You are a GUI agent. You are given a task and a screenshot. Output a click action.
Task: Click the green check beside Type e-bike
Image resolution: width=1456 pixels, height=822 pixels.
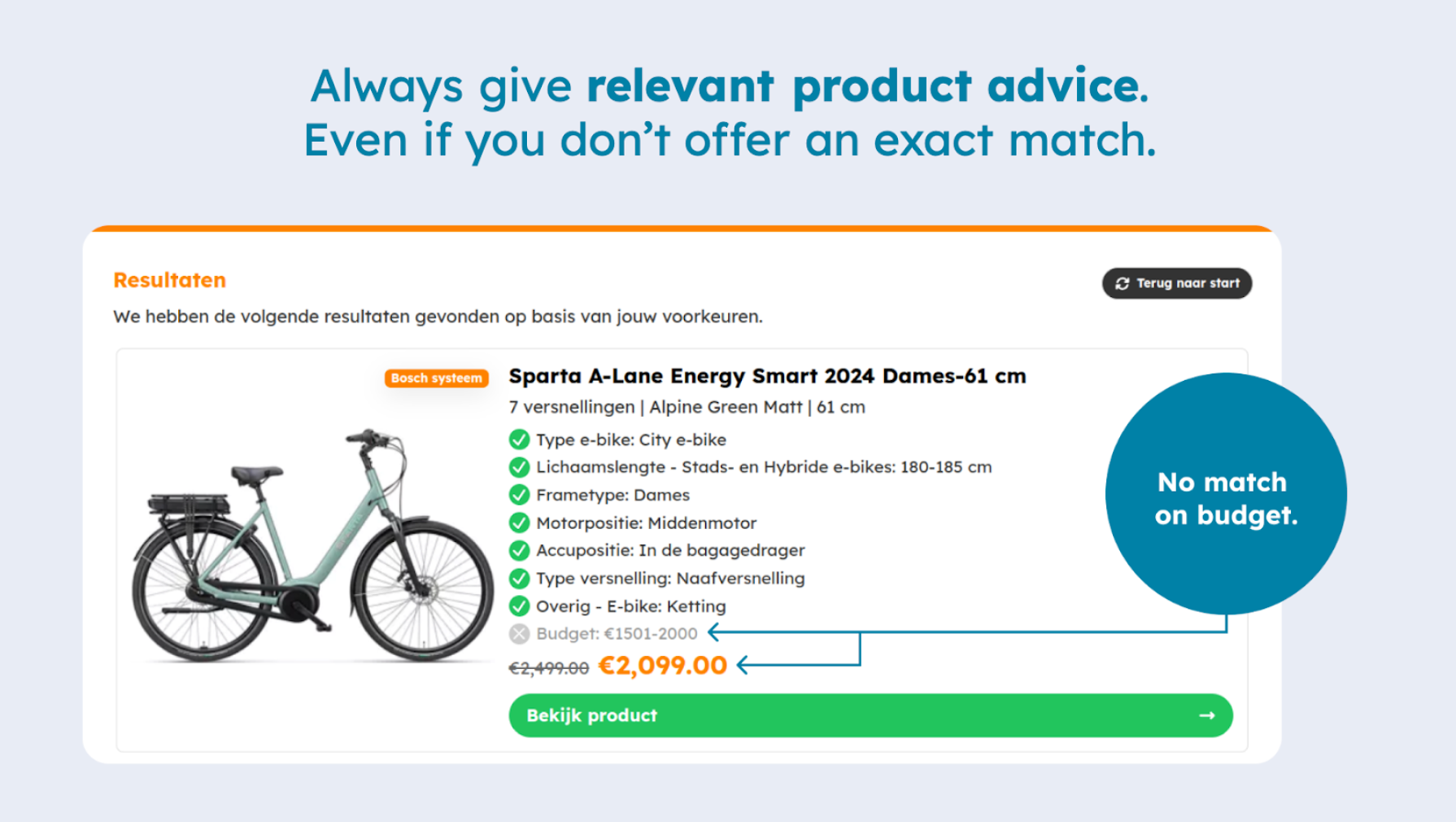(x=519, y=439)
